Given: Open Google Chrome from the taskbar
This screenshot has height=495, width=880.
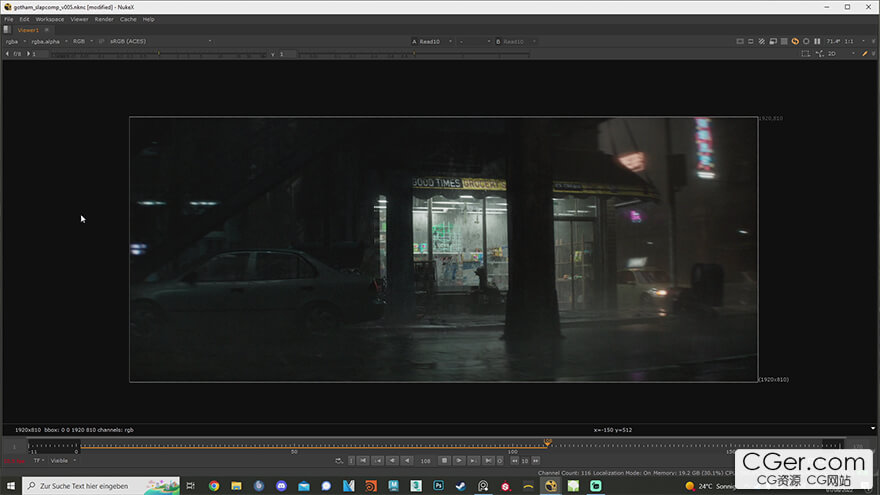Looking at the screenshot, I should point(214,486).
